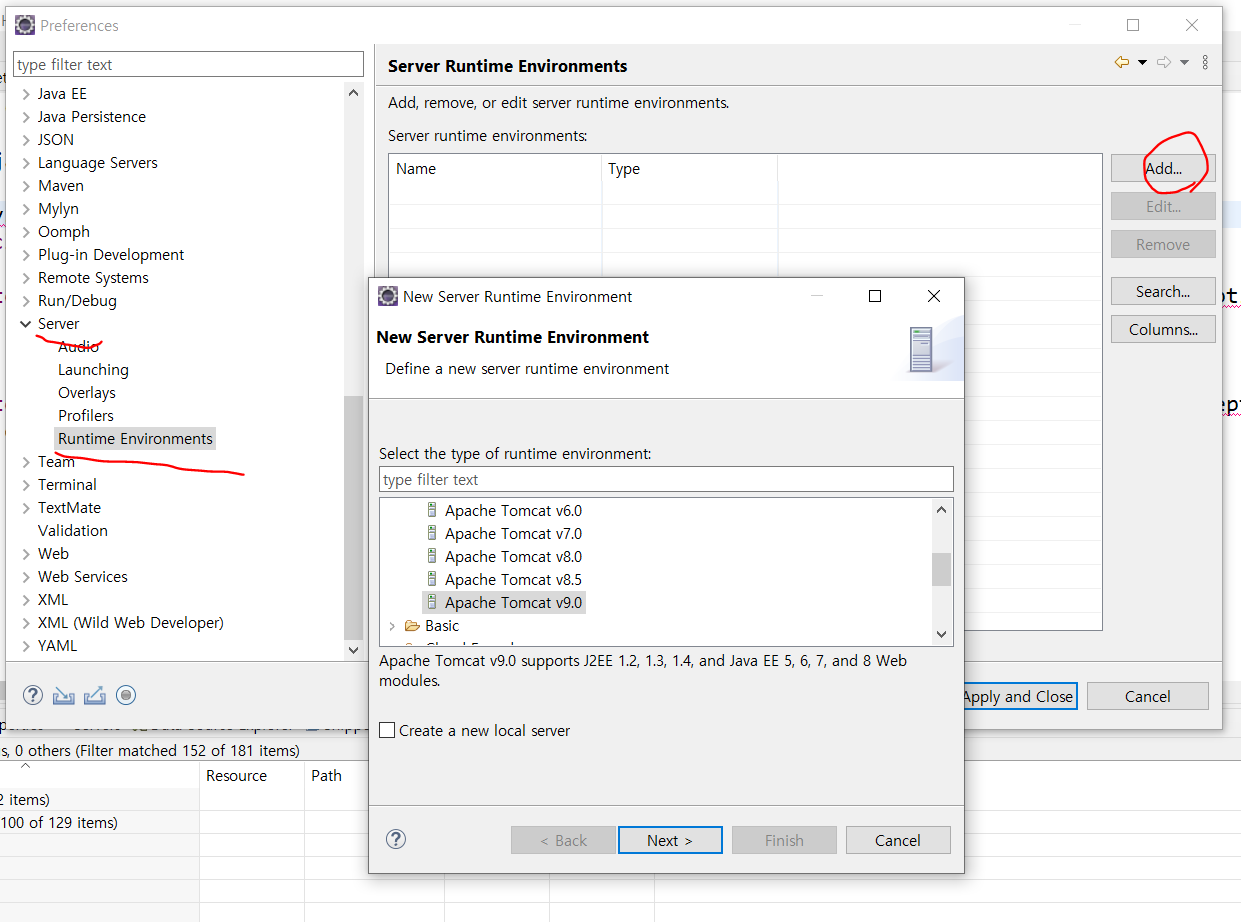This screenshot has height=922, width=1241.
Task: Click the forward navigation arrow icon
Action: click(1164, 63)
